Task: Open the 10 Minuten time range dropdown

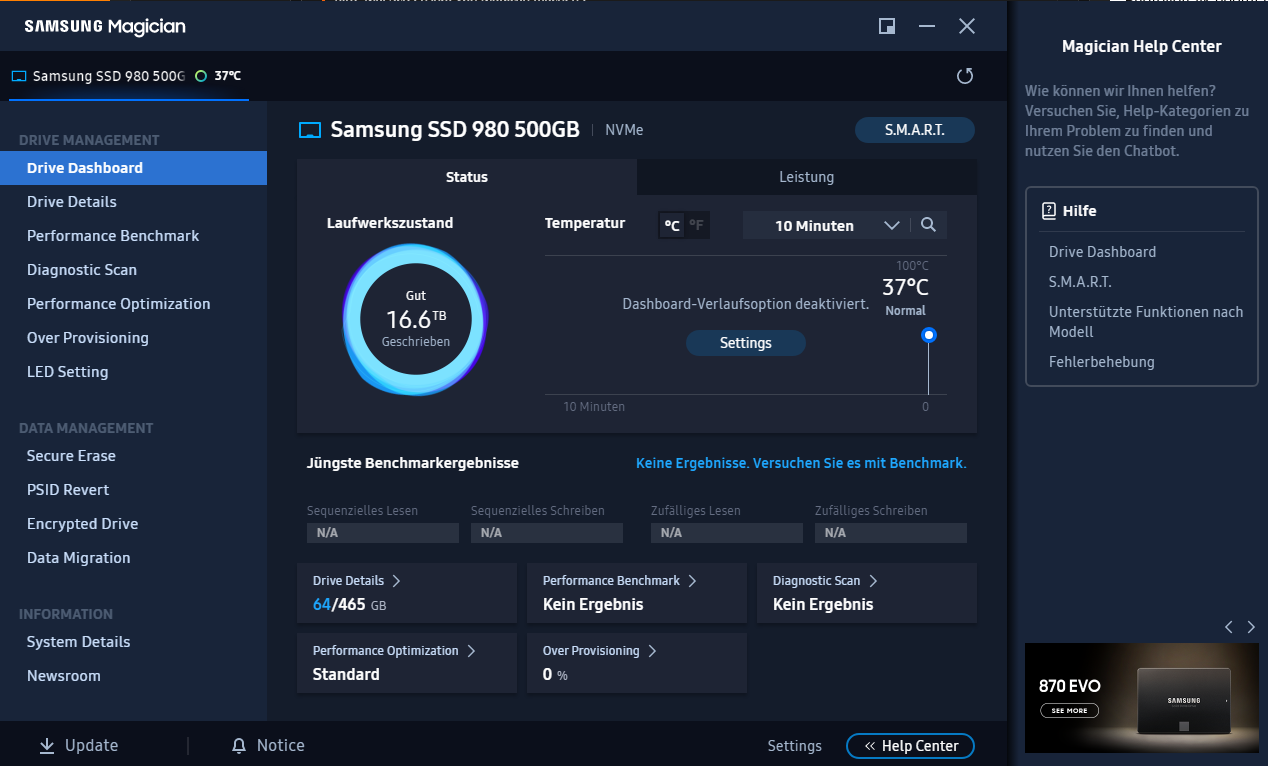Action: click(826, 225)
